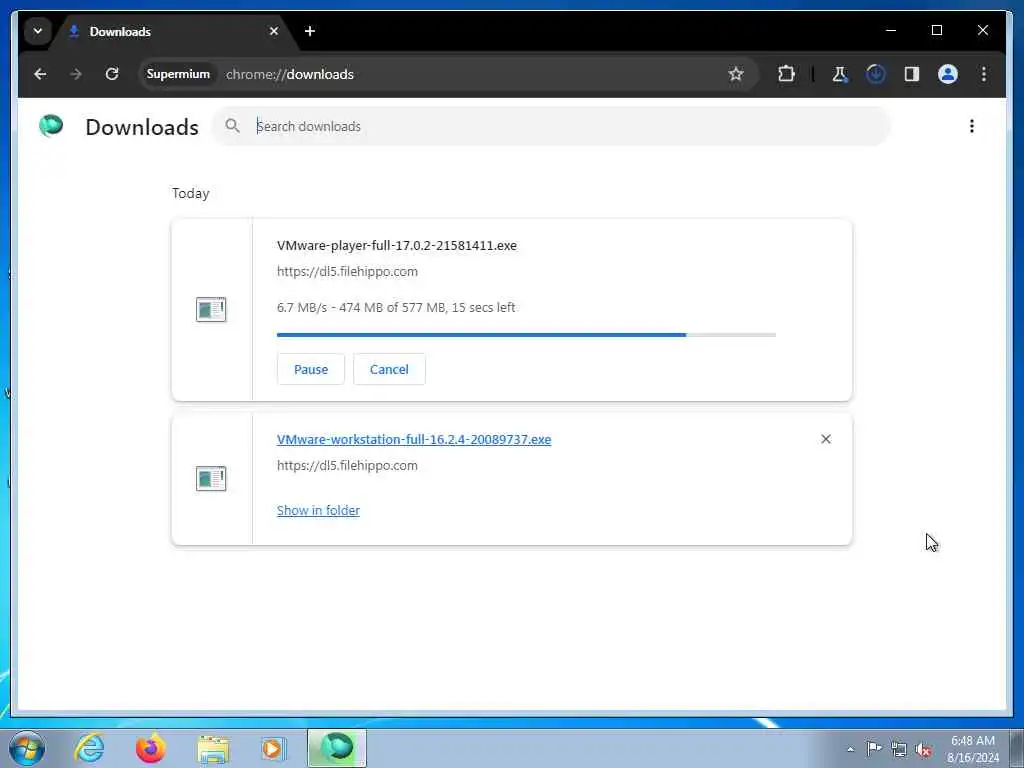Screen dimensions: 1024x768
Task: Open the taskbar clock and date
Action: tap(972, 749)
